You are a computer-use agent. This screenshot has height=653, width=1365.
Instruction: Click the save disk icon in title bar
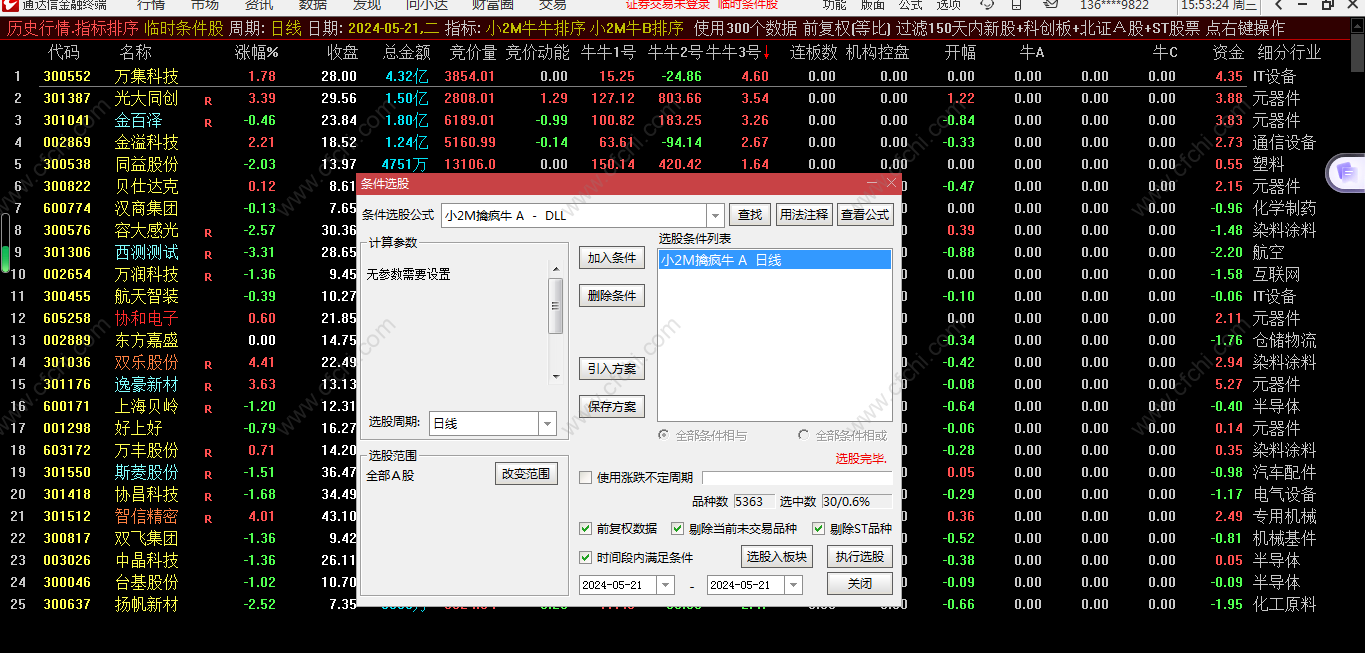pos(1016,4)
